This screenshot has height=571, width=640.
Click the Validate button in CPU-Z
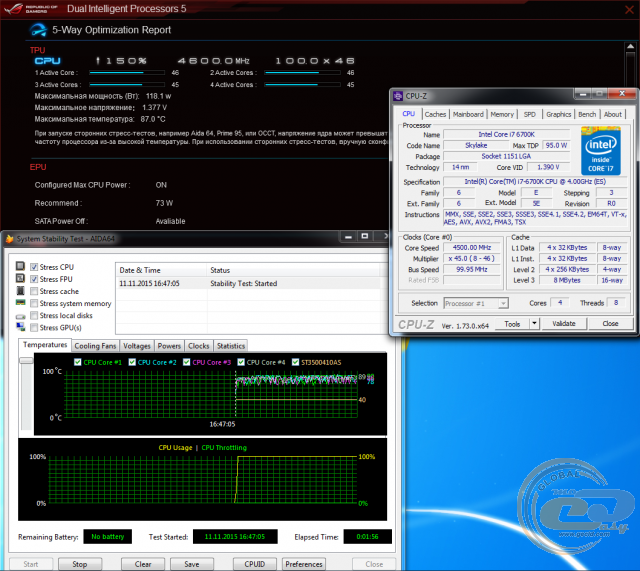click(564, 324)
